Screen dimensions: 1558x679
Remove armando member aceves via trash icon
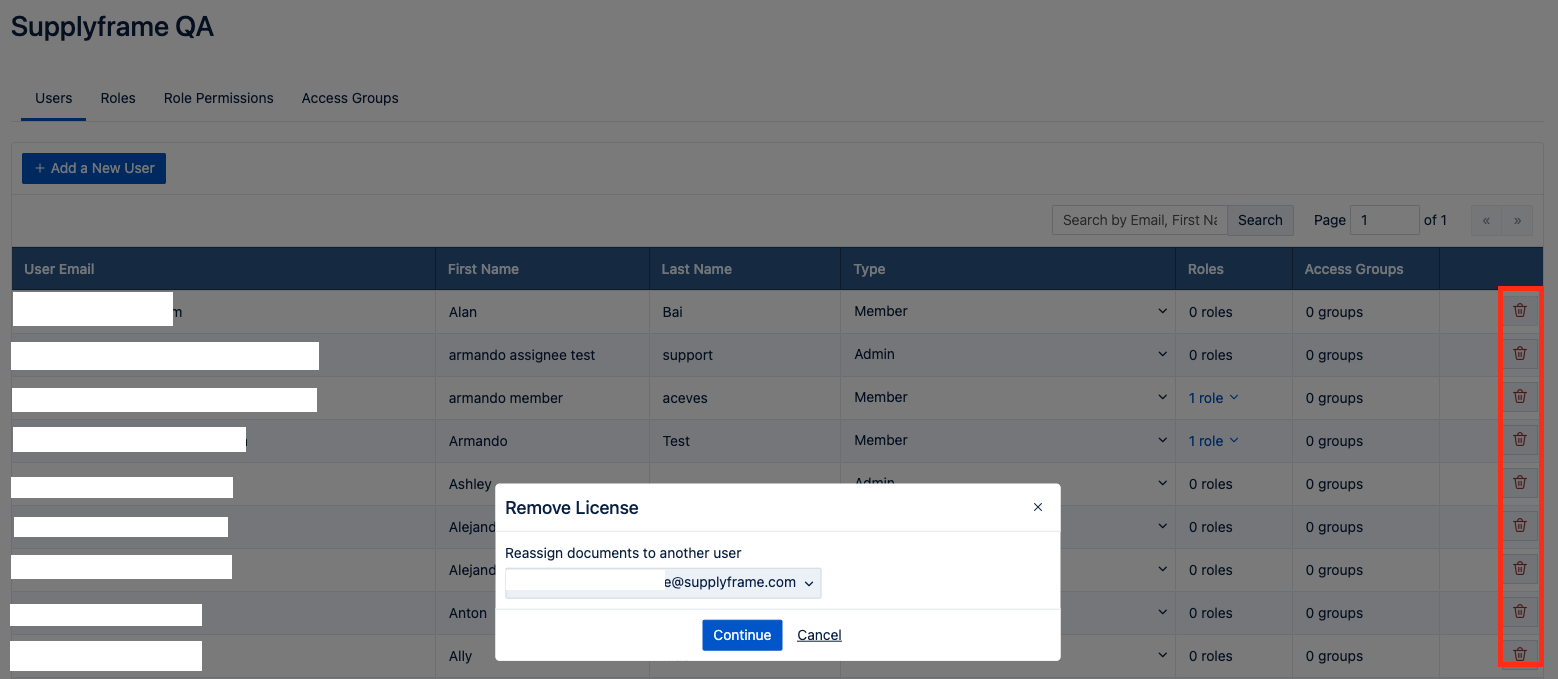coord(1519,397)
